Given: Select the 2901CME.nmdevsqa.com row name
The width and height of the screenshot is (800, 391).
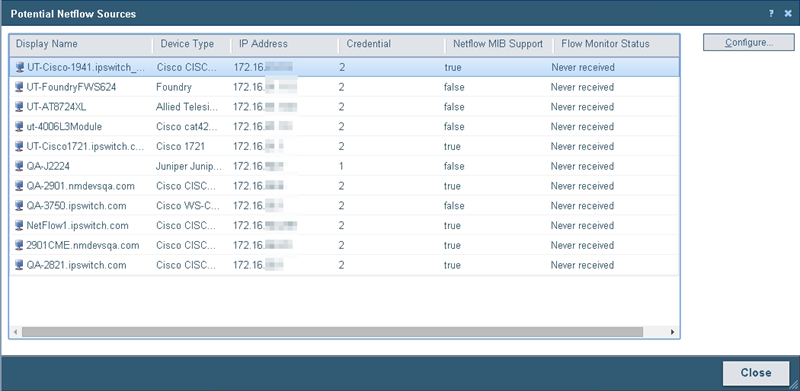Looking at the screenshot, I should (x=83, y=246).
